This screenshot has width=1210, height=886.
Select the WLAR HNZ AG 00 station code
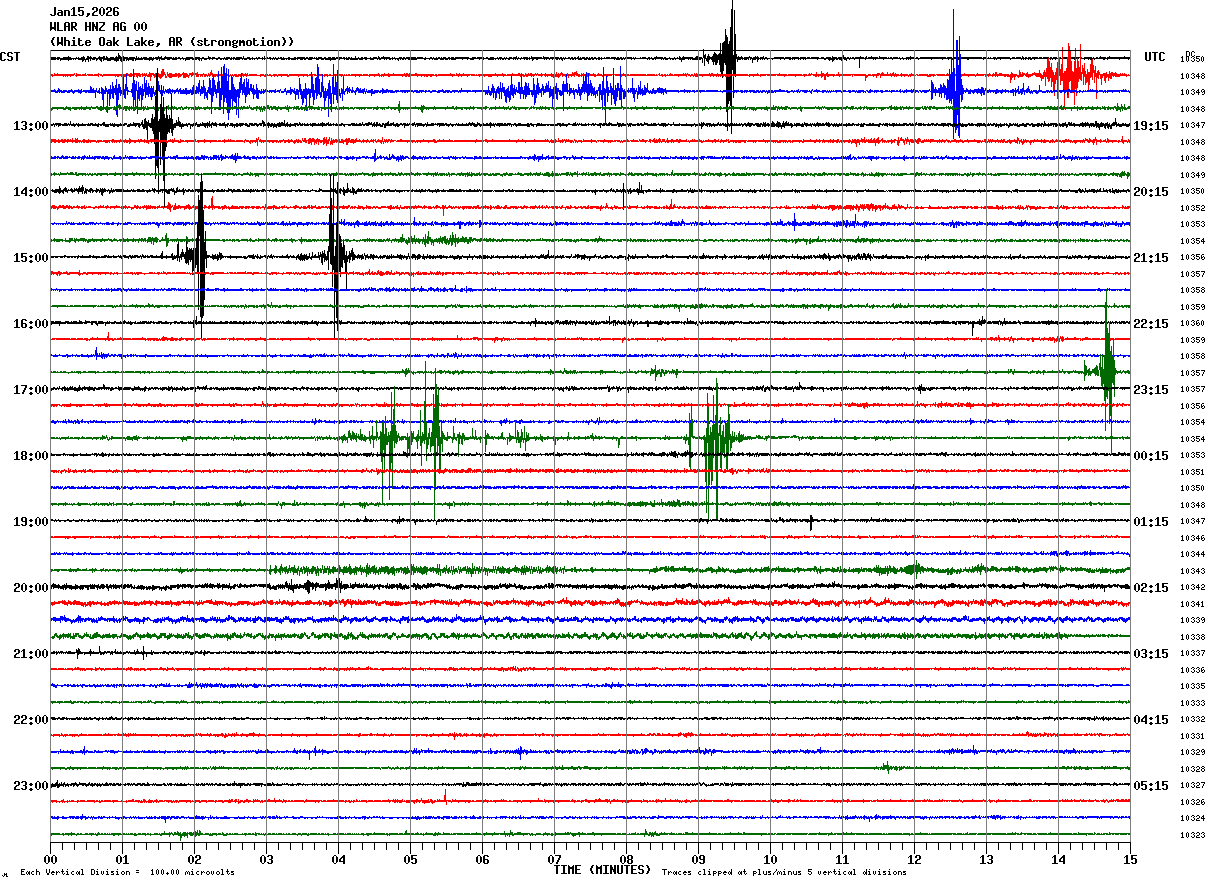(98, 27)
